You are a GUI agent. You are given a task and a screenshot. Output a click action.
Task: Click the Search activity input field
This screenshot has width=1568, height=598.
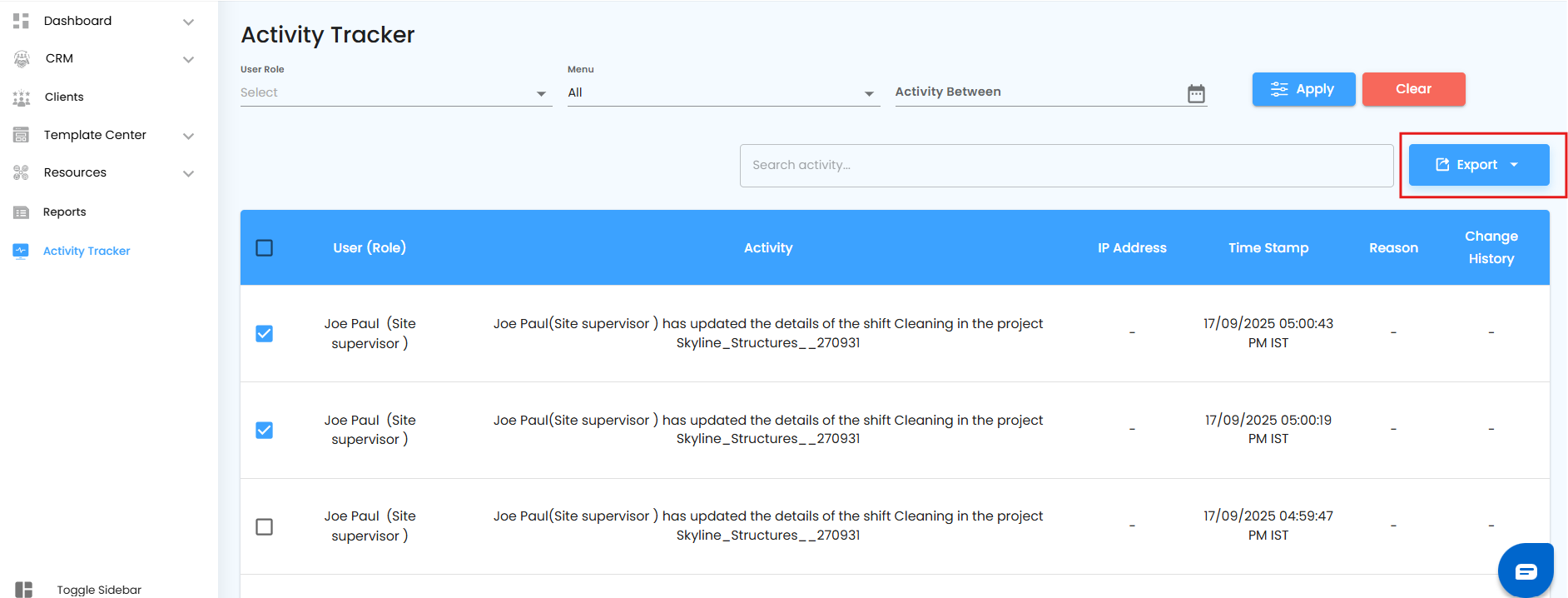click(x=1066, y=166)
